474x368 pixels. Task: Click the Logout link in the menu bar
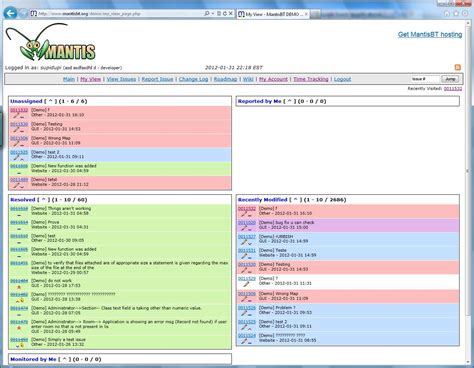pos(342,79)
